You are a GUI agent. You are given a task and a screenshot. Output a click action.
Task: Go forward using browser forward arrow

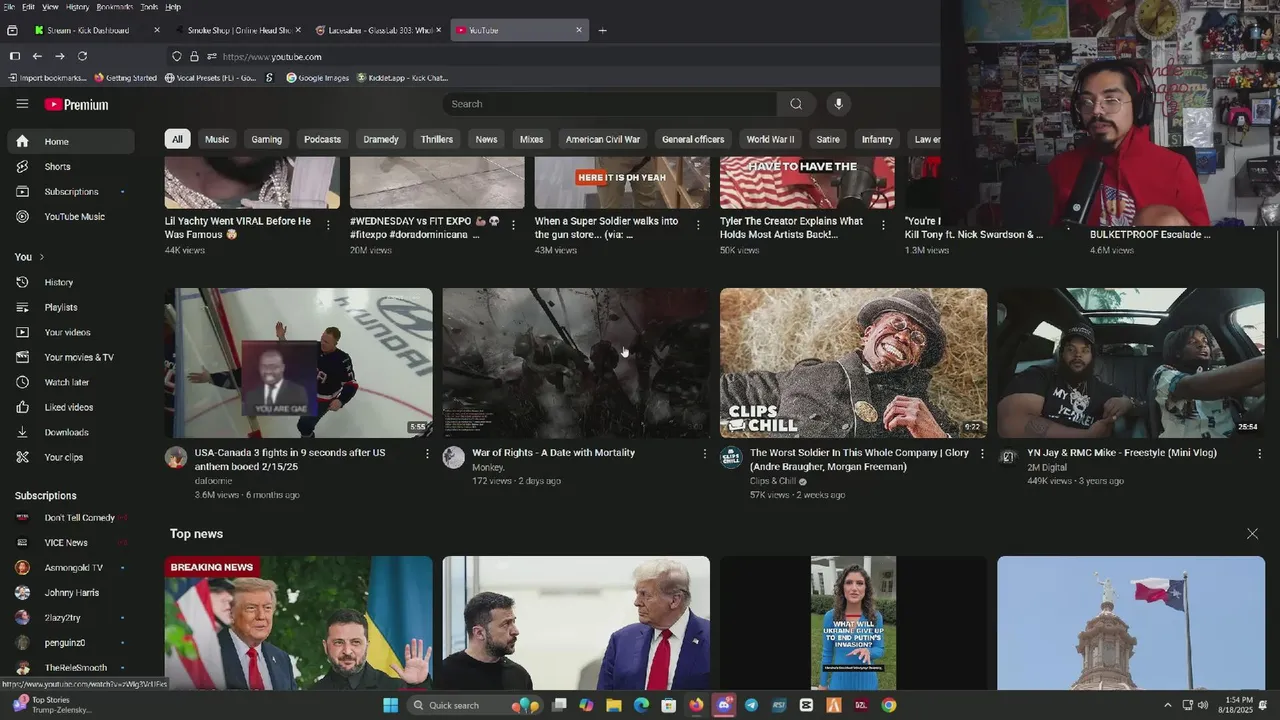pos(60,56)
